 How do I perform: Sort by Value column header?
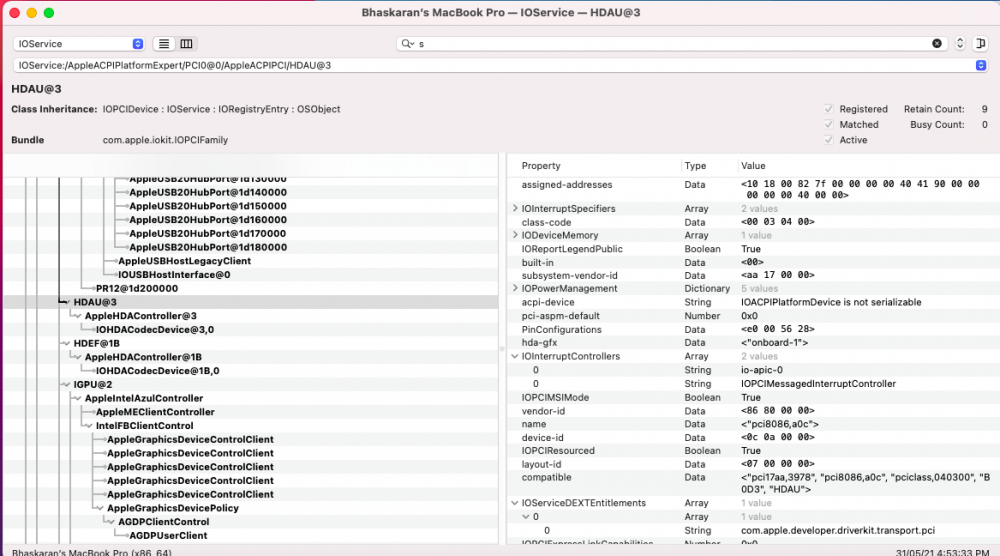(753, 166)
